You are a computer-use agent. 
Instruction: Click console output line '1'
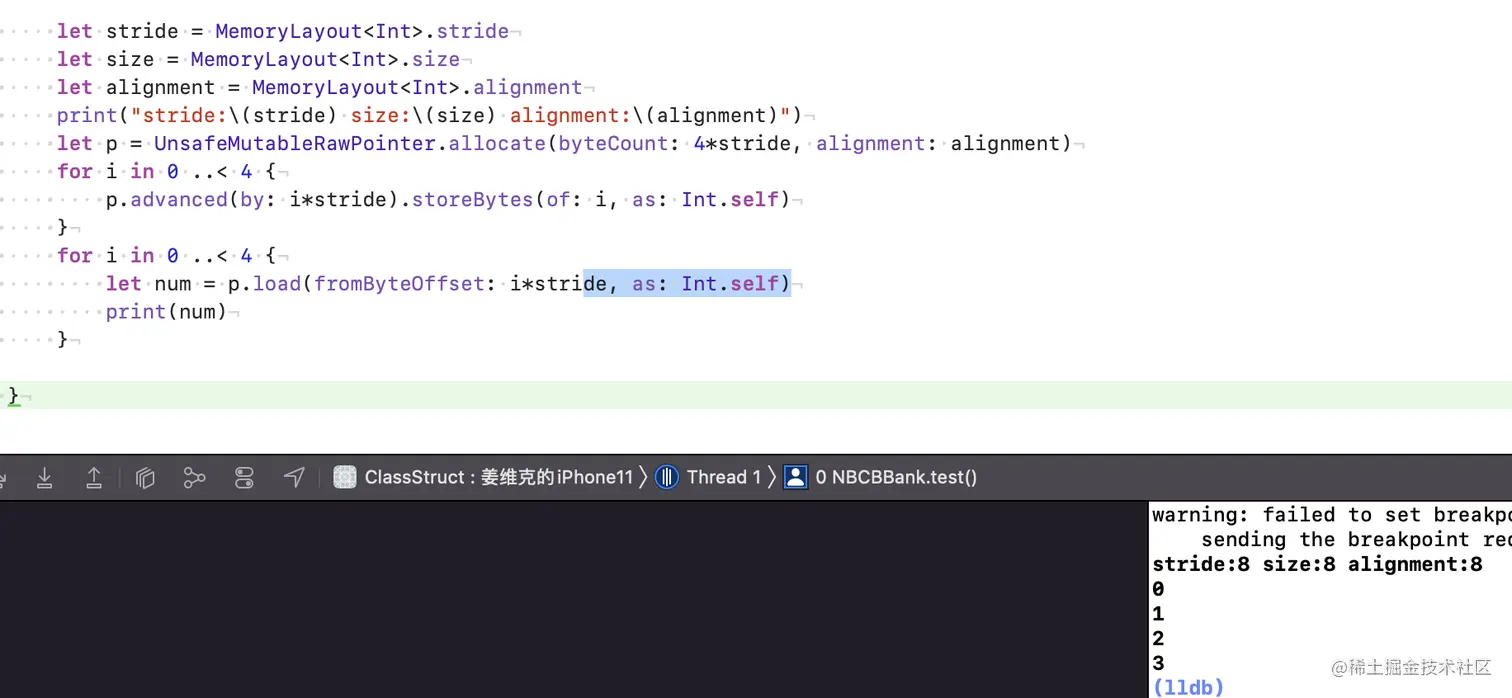(x=1158, y=614)
